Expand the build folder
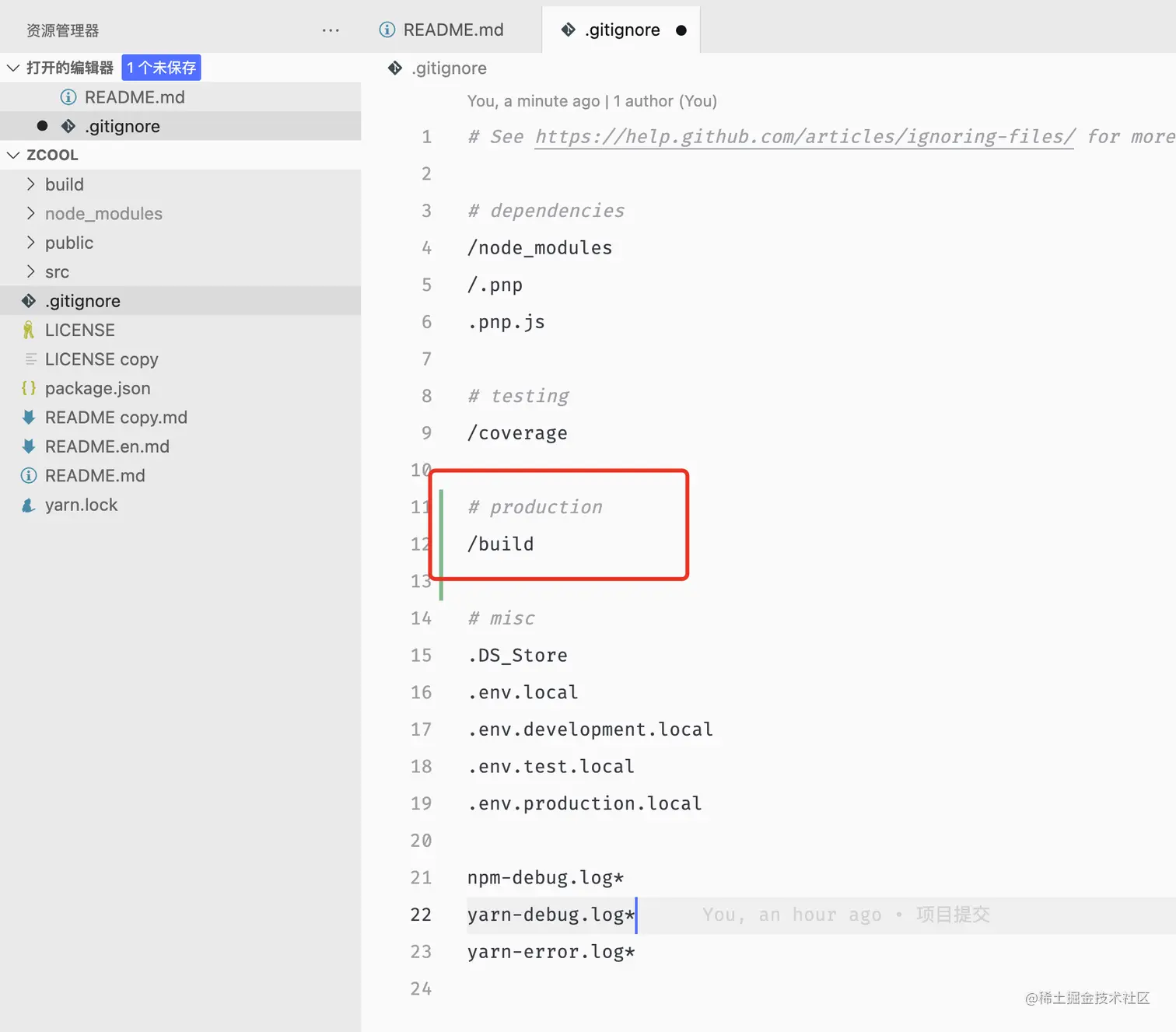The height and width of the screenshot is (1032, 1176). (x=31, y=184)
